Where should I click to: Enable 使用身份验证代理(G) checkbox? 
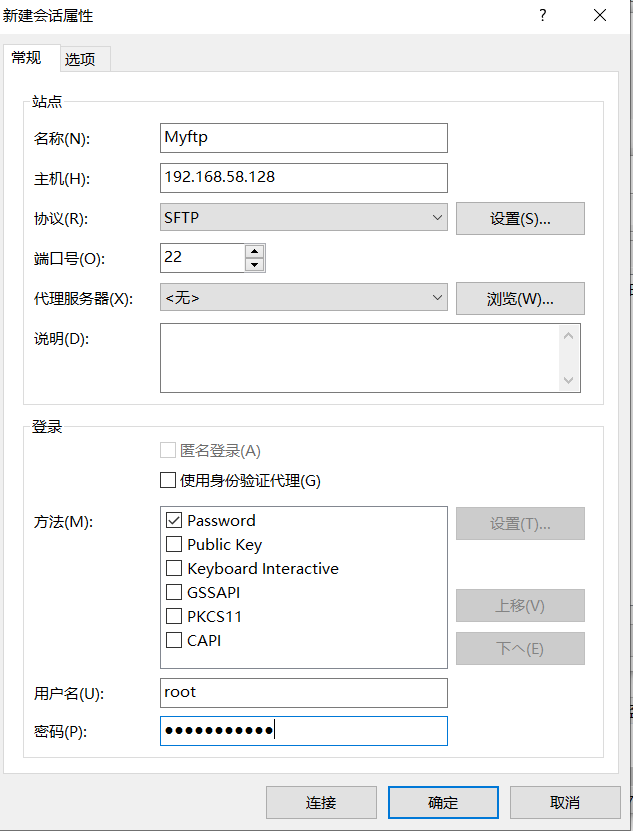point(168,480)
